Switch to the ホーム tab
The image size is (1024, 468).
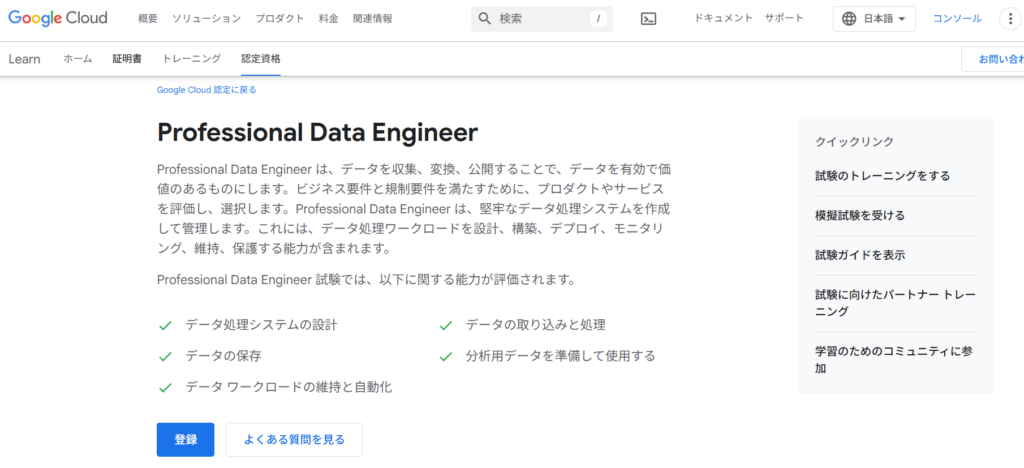(78, 59)
